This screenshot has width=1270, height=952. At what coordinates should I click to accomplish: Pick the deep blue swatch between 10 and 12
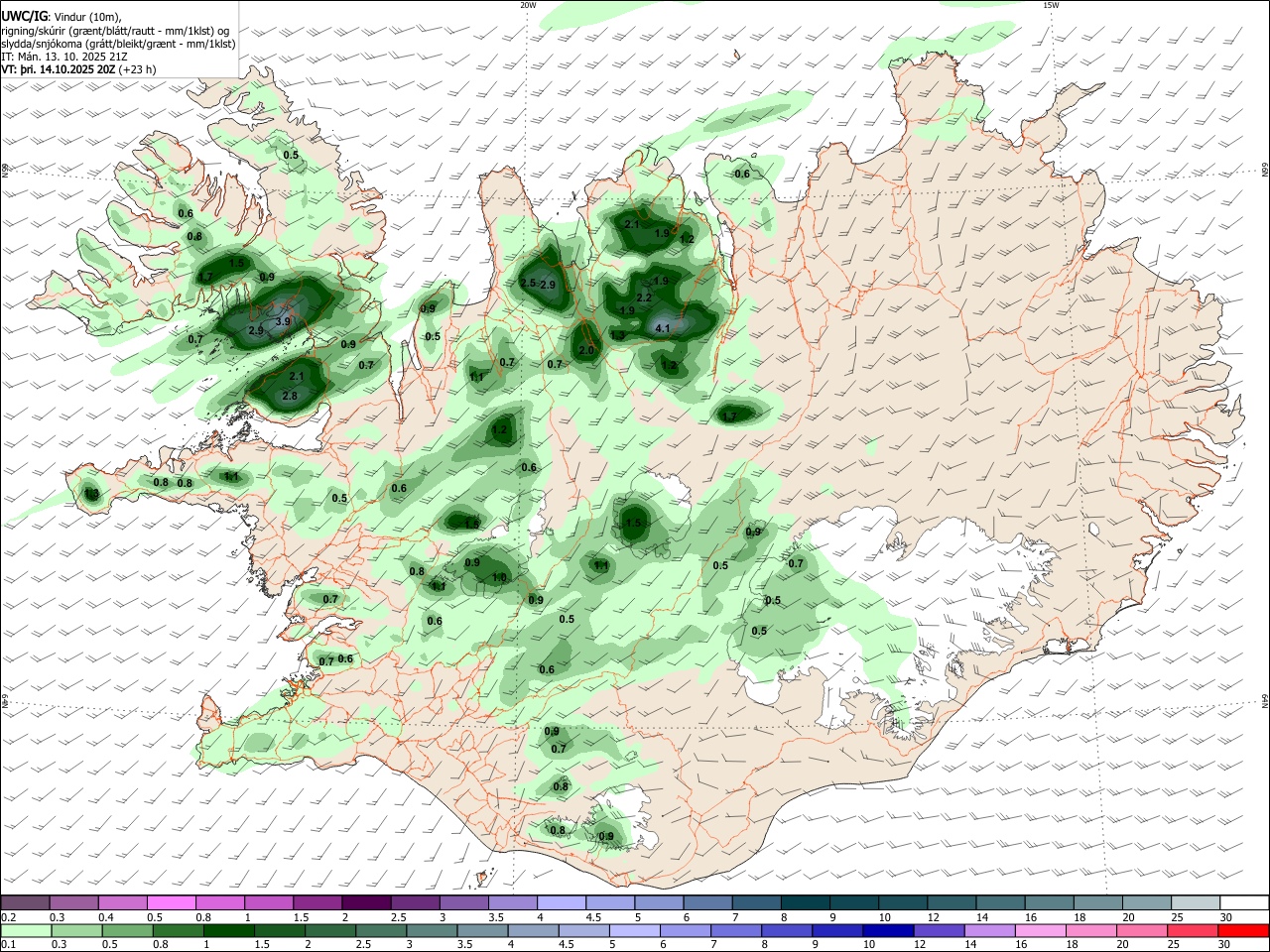click(887, 931)
